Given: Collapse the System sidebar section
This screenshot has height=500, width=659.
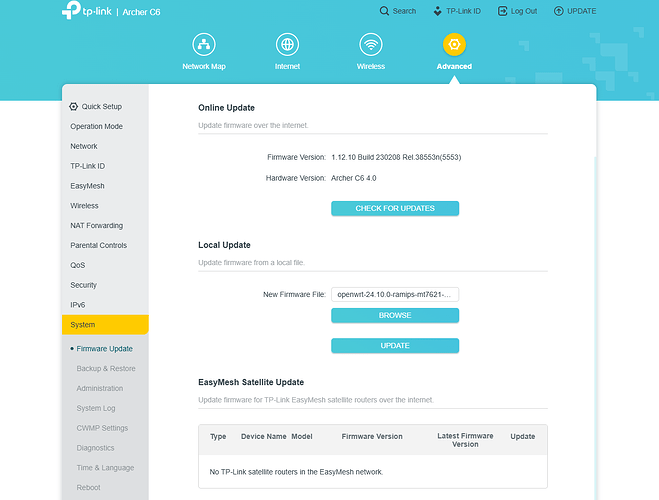Looking at the screenshot, I should (105, 325).
